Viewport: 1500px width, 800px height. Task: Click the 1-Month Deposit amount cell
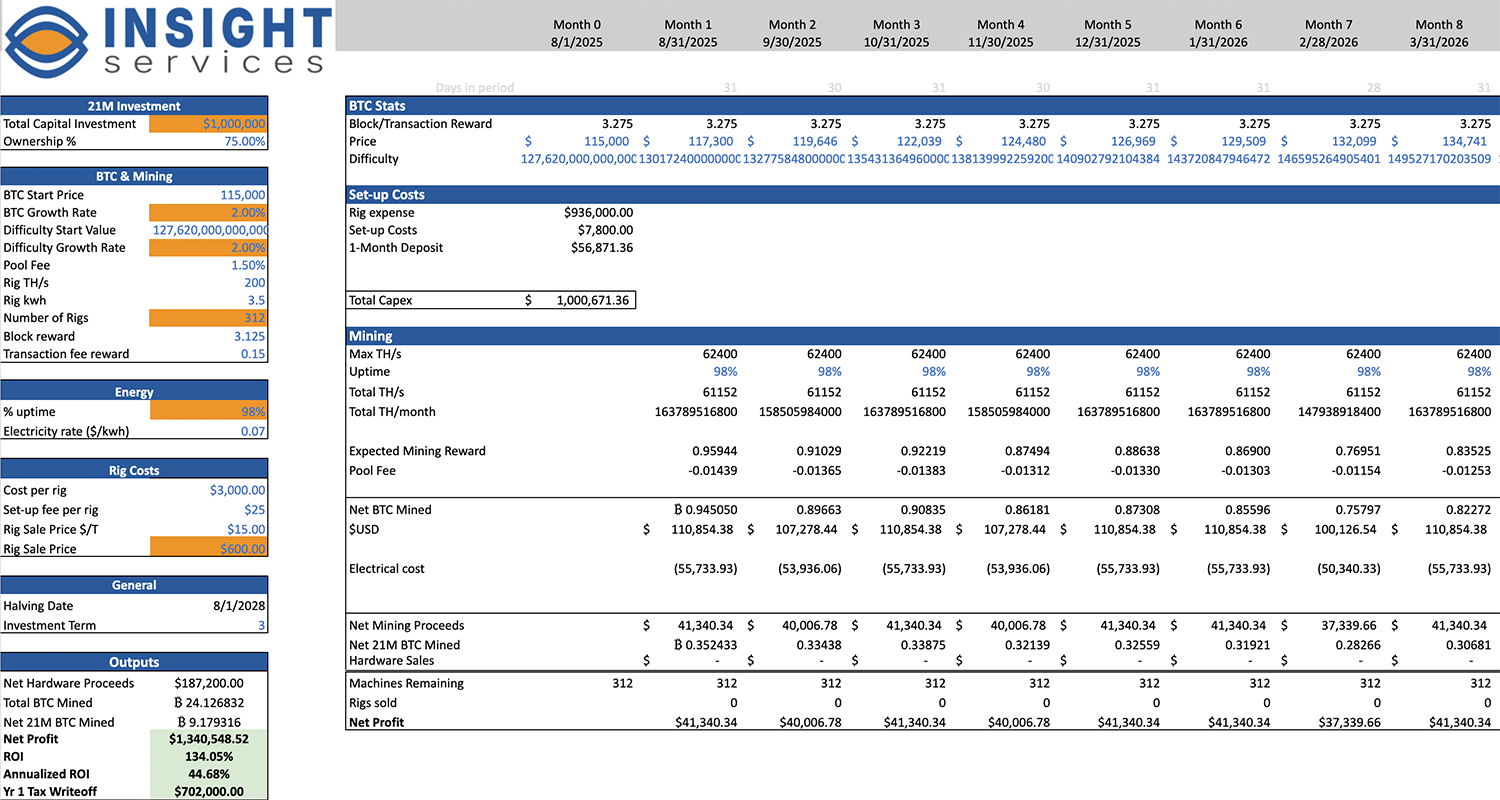(598, 248)
